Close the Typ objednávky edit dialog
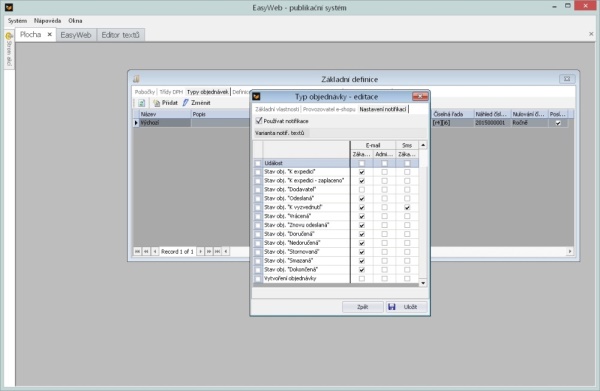The width and height of the screenshot is (600, 391). coord(420,96)
